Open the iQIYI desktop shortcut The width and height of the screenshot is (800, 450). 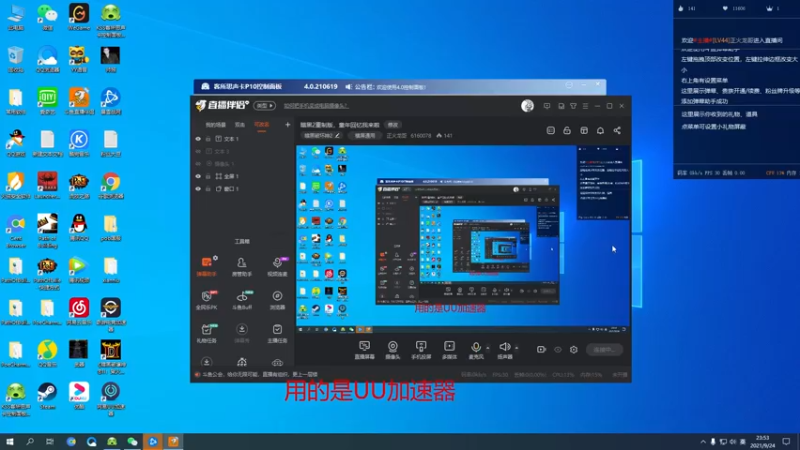[47, 101]
